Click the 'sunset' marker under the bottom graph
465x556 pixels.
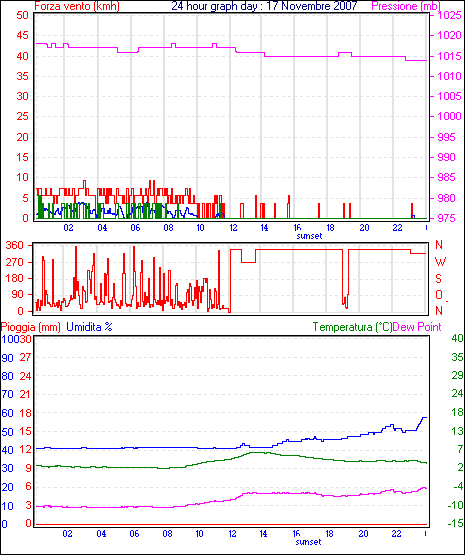[309, 542]
